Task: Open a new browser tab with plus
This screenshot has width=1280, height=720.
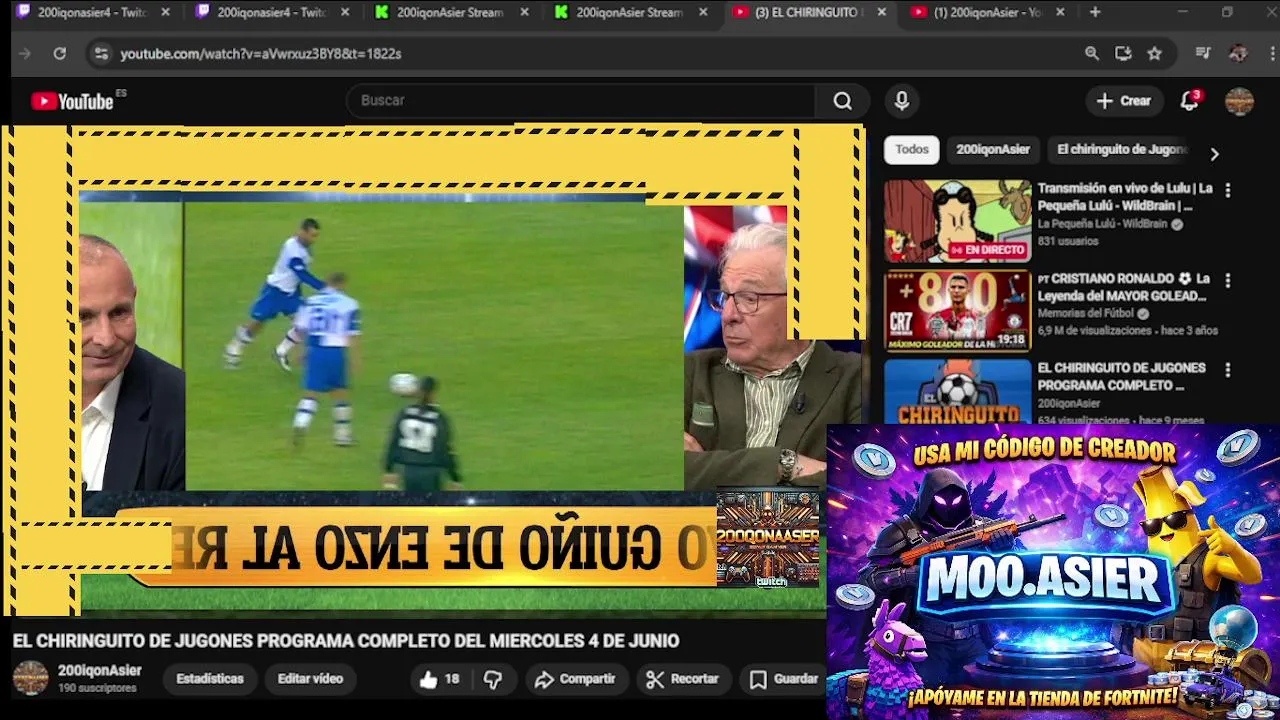Action: coord(1095,13)
